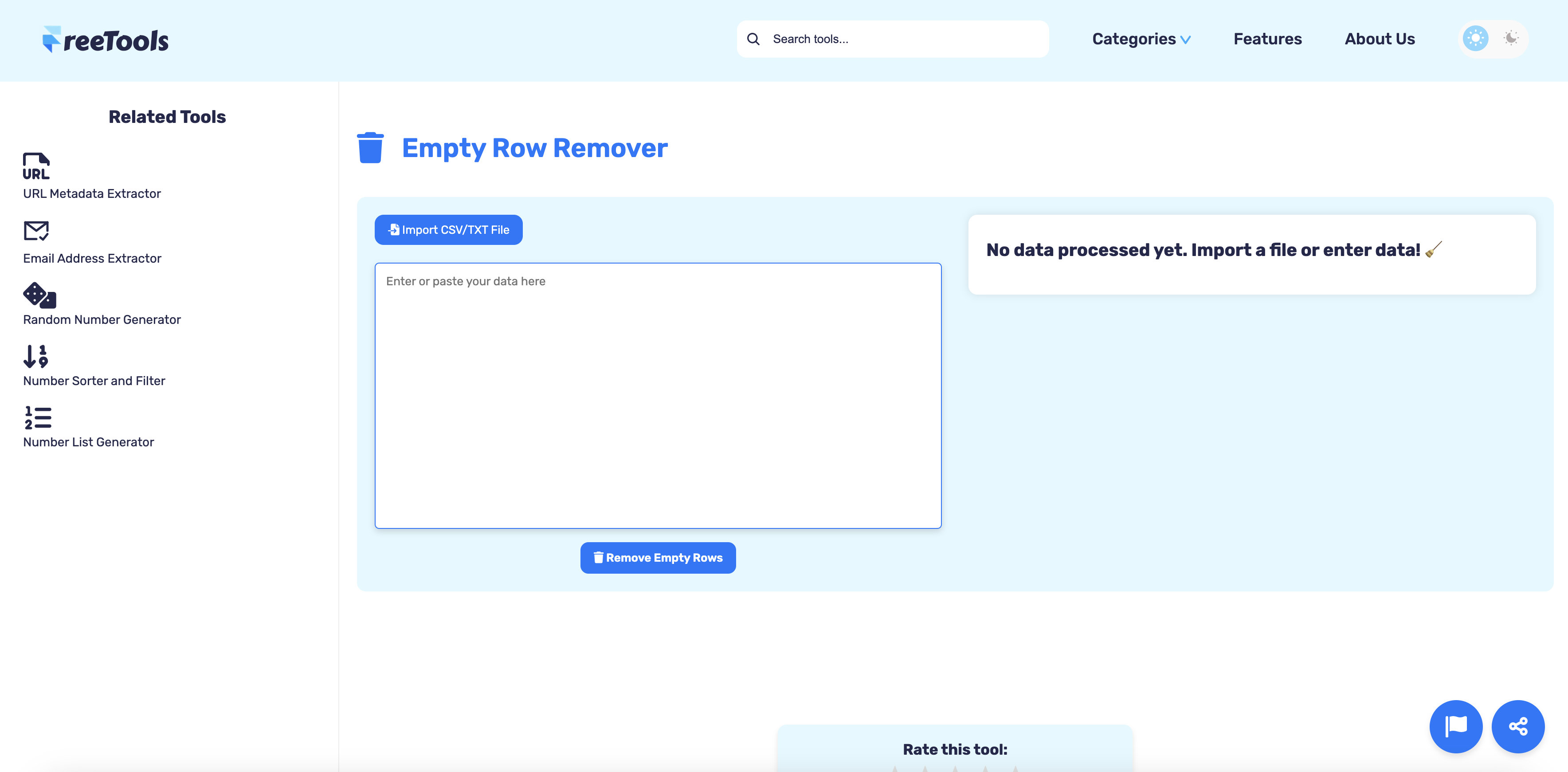Click the FreeTools logo
The width and height of the screenshot is (1568, 772).
pos(105,39)
